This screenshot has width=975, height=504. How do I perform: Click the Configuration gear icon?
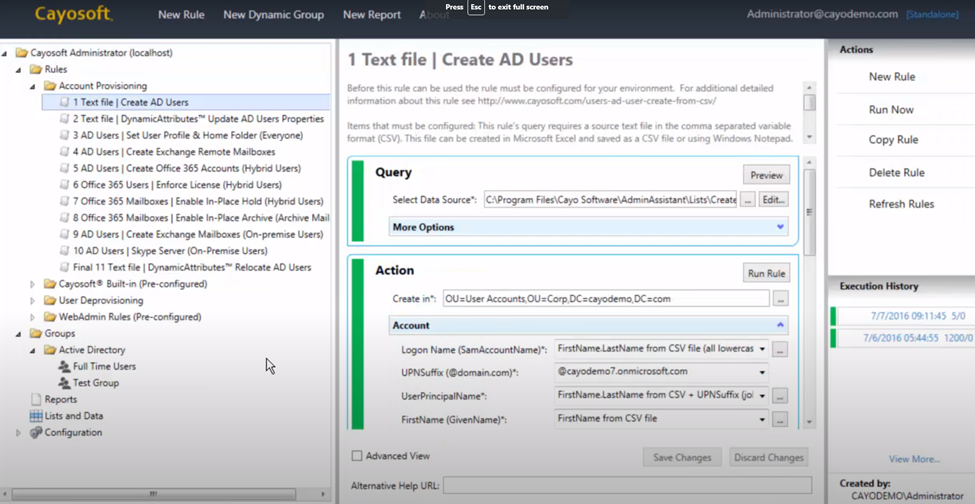[35, 433]
